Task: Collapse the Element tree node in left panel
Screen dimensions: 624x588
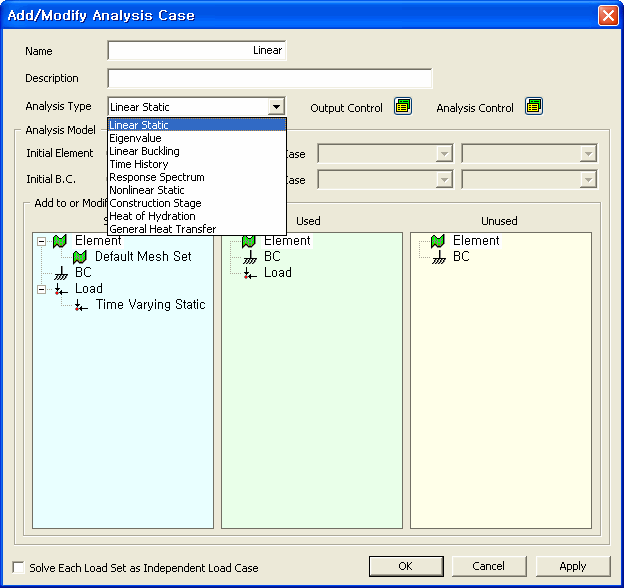Action: 40,241
